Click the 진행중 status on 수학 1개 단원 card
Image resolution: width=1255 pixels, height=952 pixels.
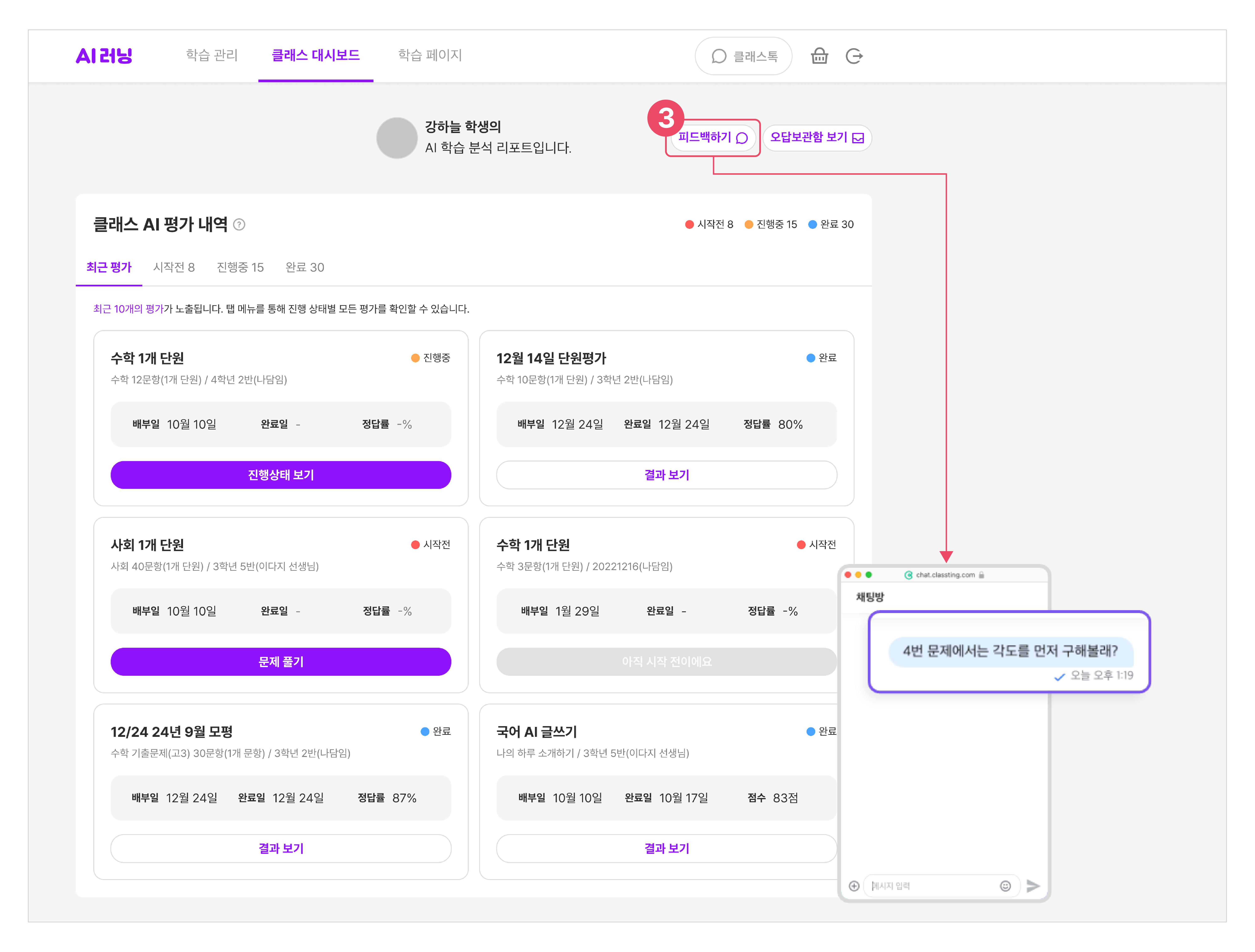point(431,358)
